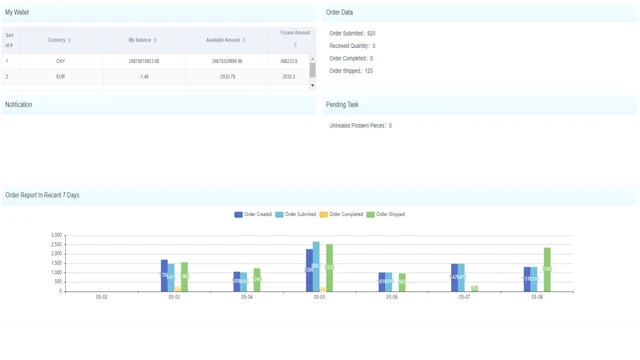Screen dimensions: 640x360
Task: Click the EUR balance value -1.48
Action: point(144,77)
